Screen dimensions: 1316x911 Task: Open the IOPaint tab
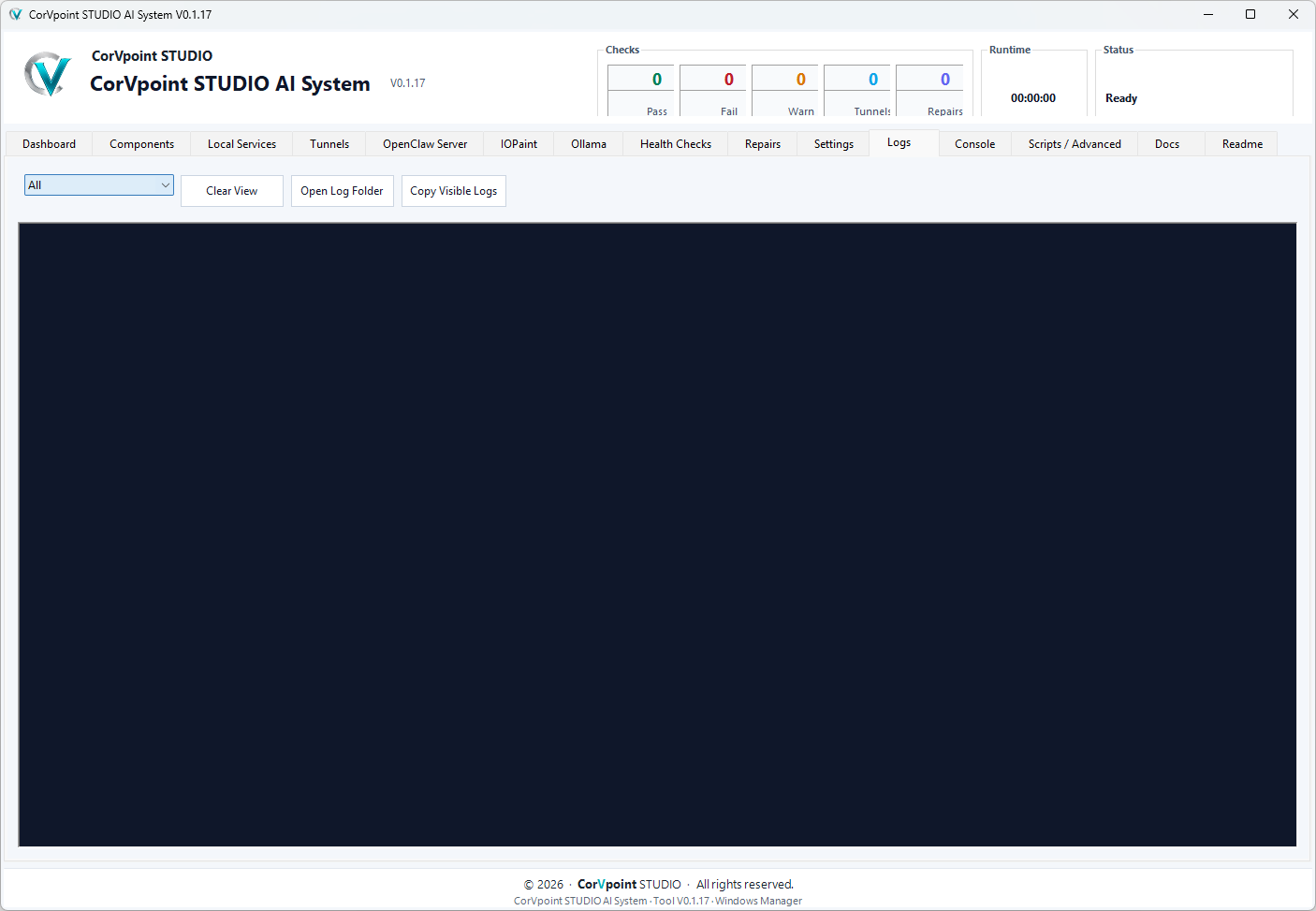[519, 144]
